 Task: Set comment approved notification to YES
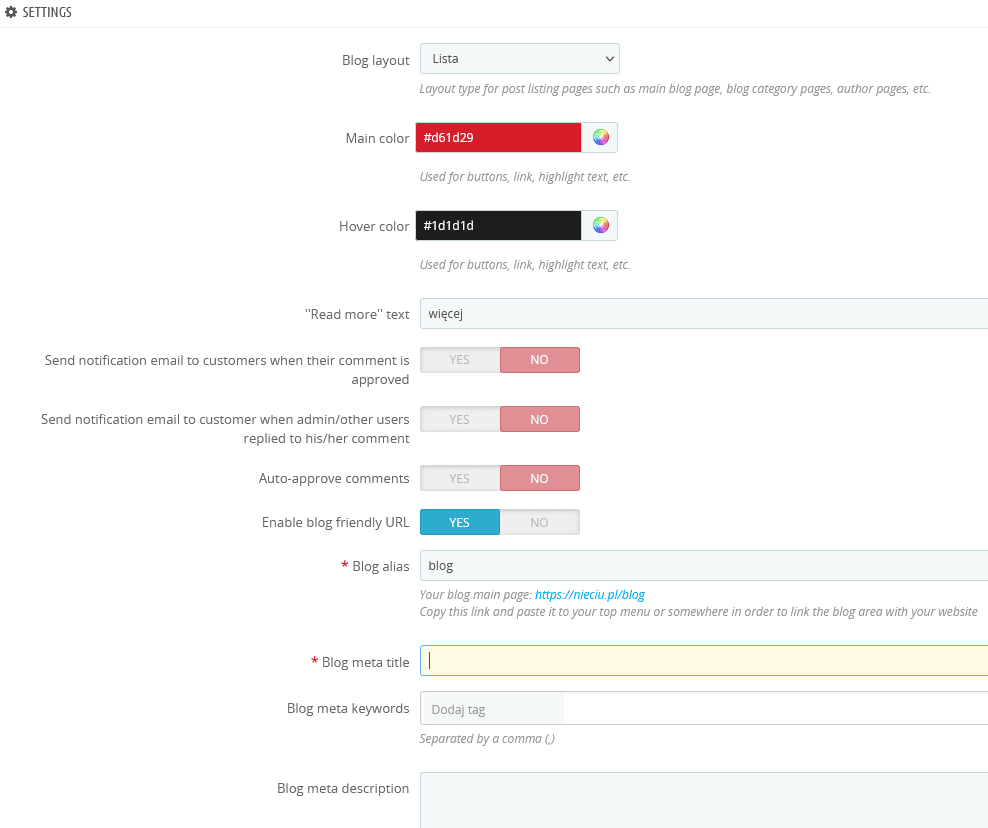coord(460,360)
